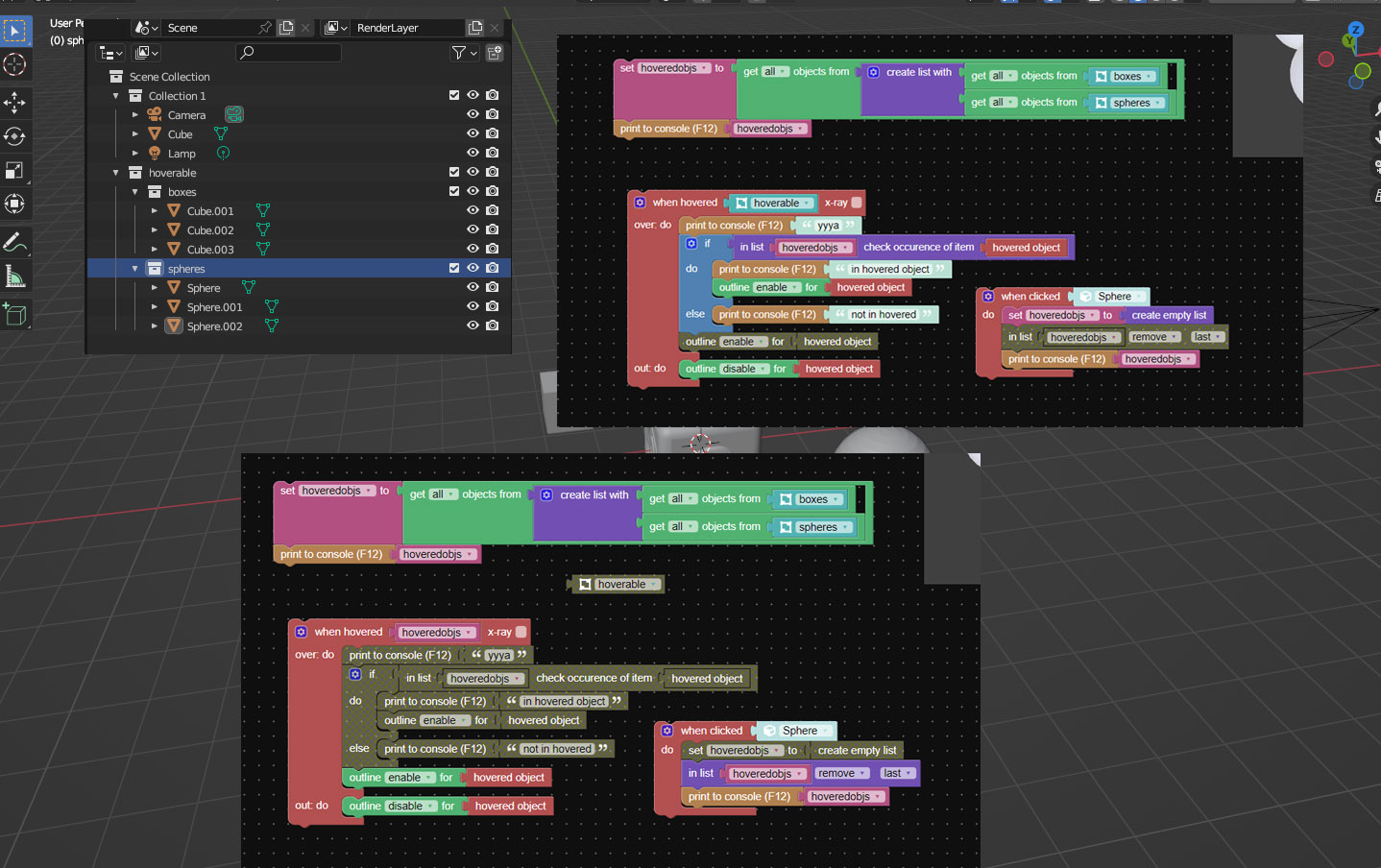The image size is (1381, 868).
Task: Click the light data icon beside Lamp
Action: pyautogui.click(x=223, y=153)
